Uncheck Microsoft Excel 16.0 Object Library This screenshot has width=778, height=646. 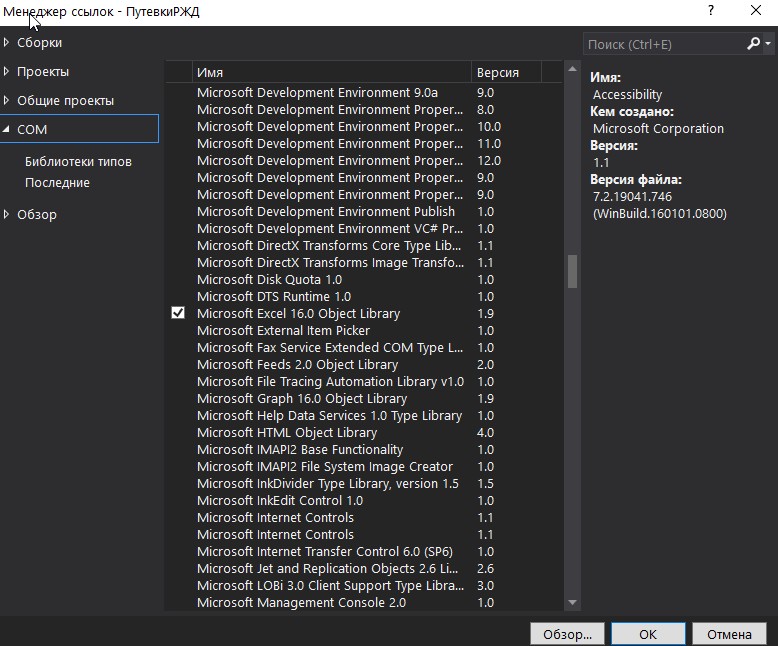coord(178,313)
